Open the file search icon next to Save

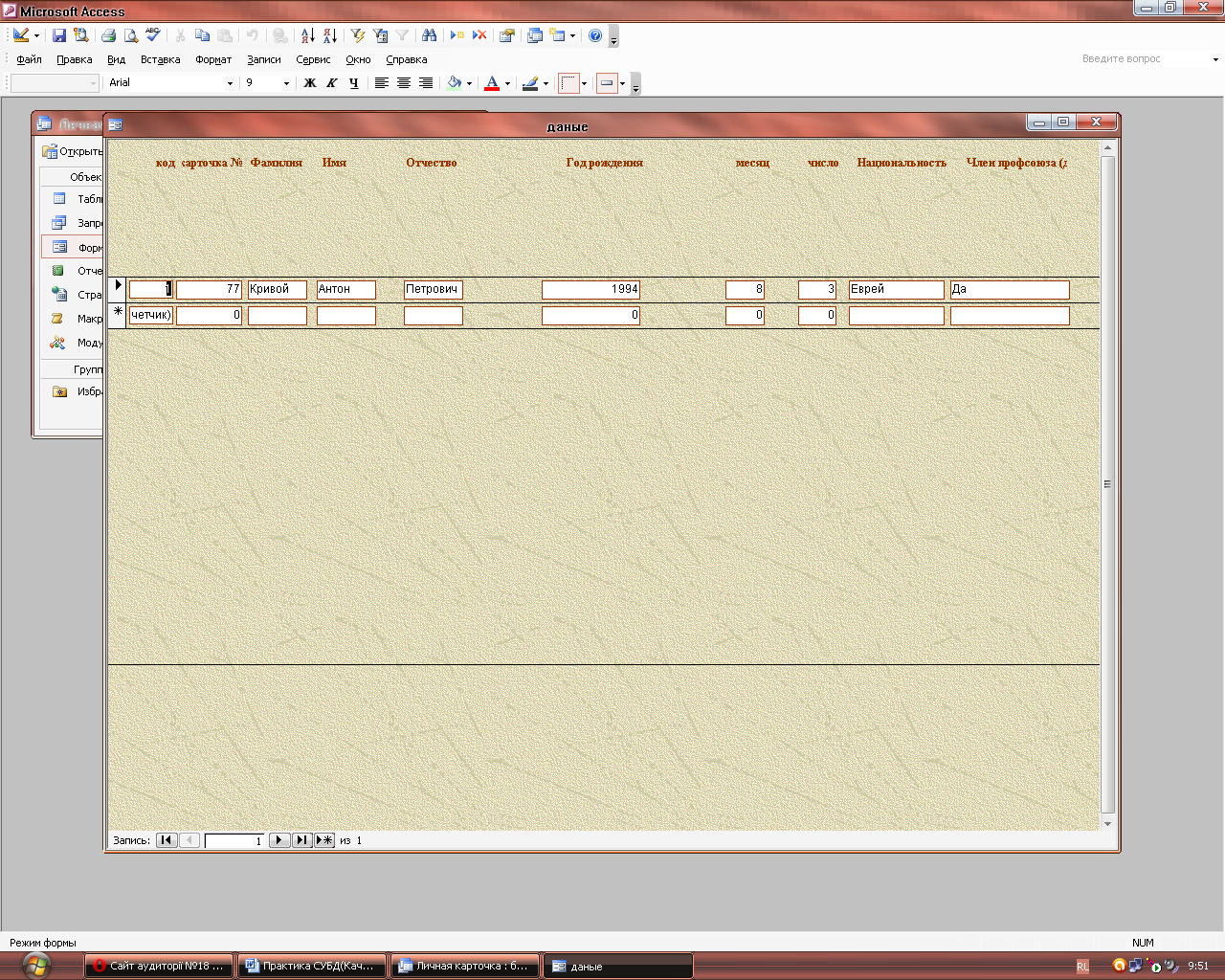tap(81, 35)
